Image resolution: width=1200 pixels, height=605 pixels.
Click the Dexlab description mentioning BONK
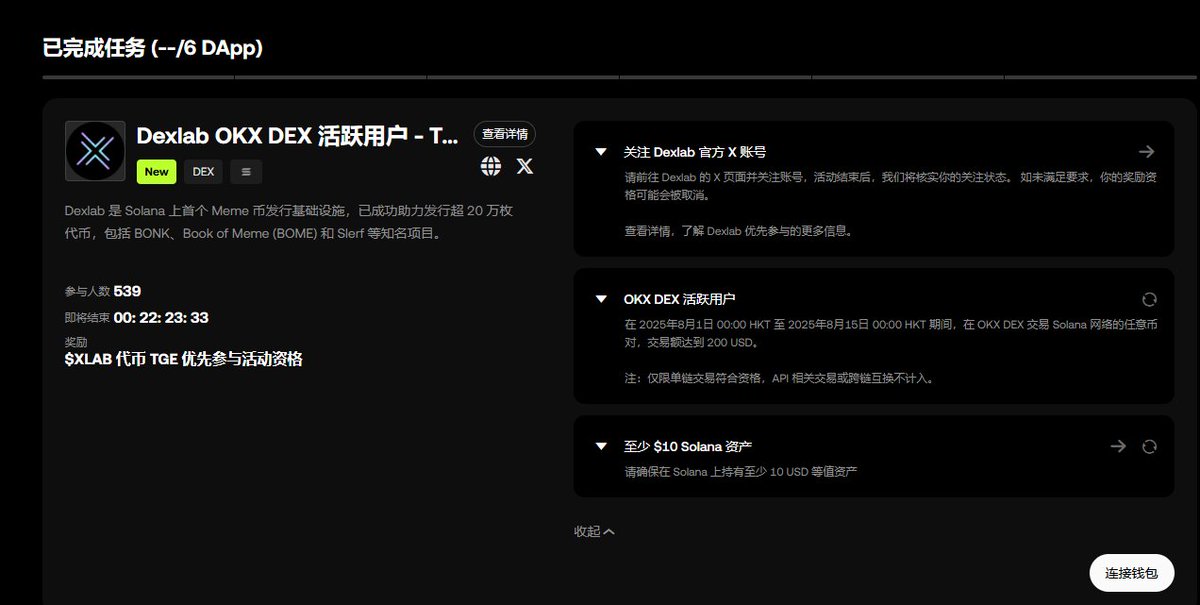tap(289, 222)
